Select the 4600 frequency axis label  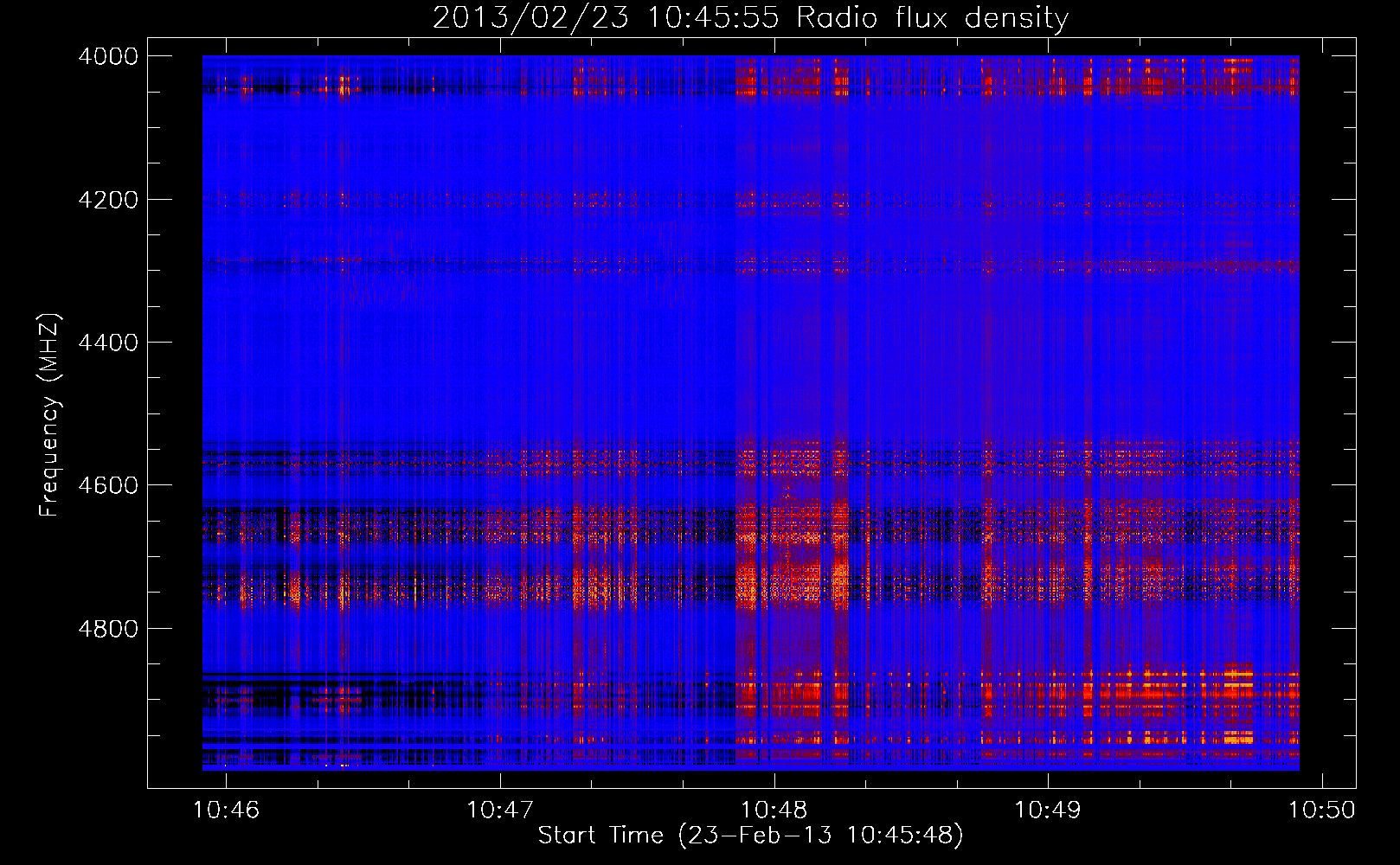[108, 485]
